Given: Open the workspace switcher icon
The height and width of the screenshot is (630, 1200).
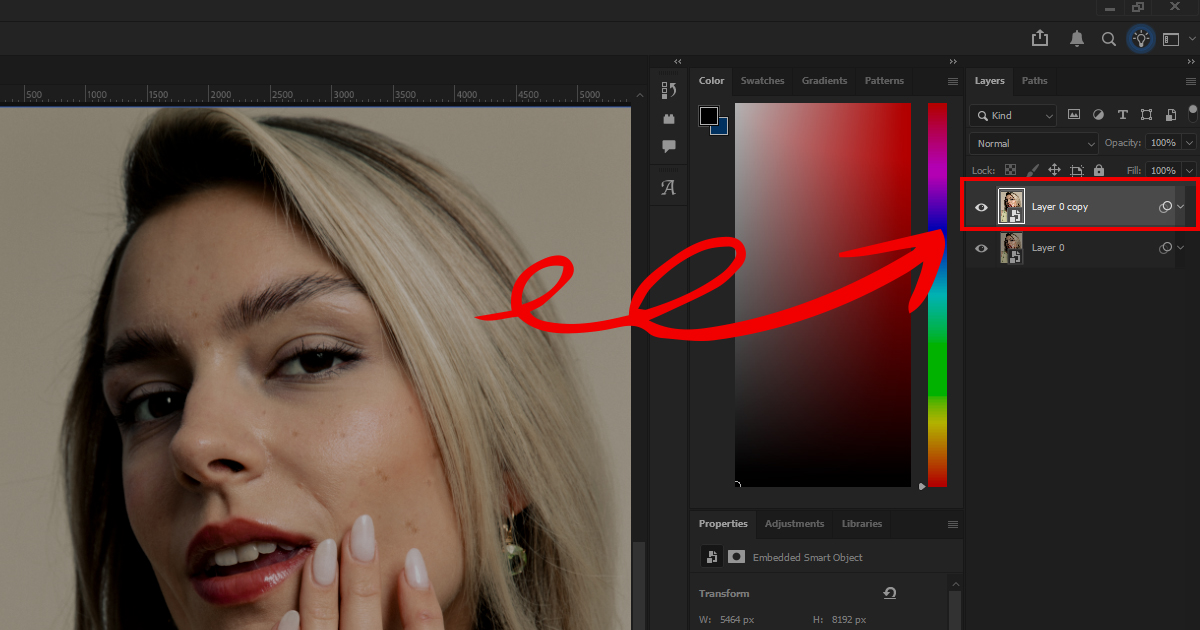Looking at the screenshot, I should point(1171,39).
